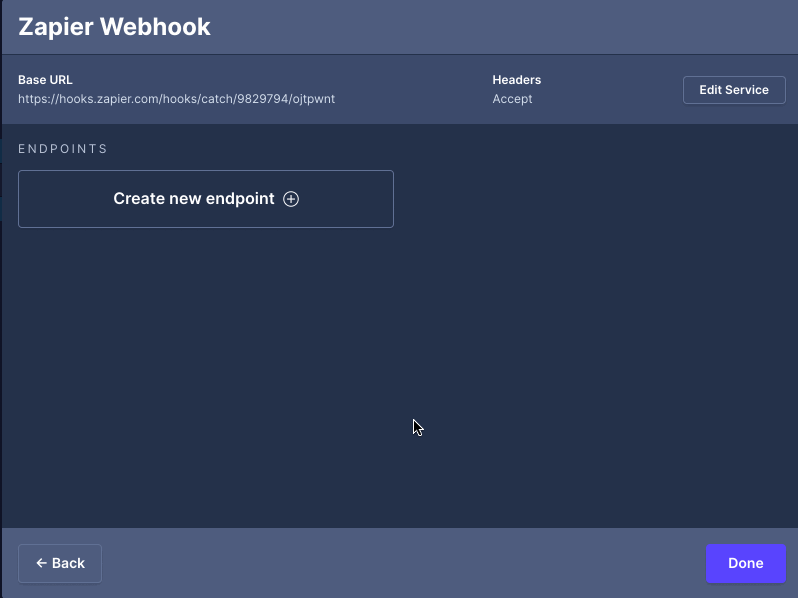Click the plus circle icon for new endpoint

(x=291, y=199)
